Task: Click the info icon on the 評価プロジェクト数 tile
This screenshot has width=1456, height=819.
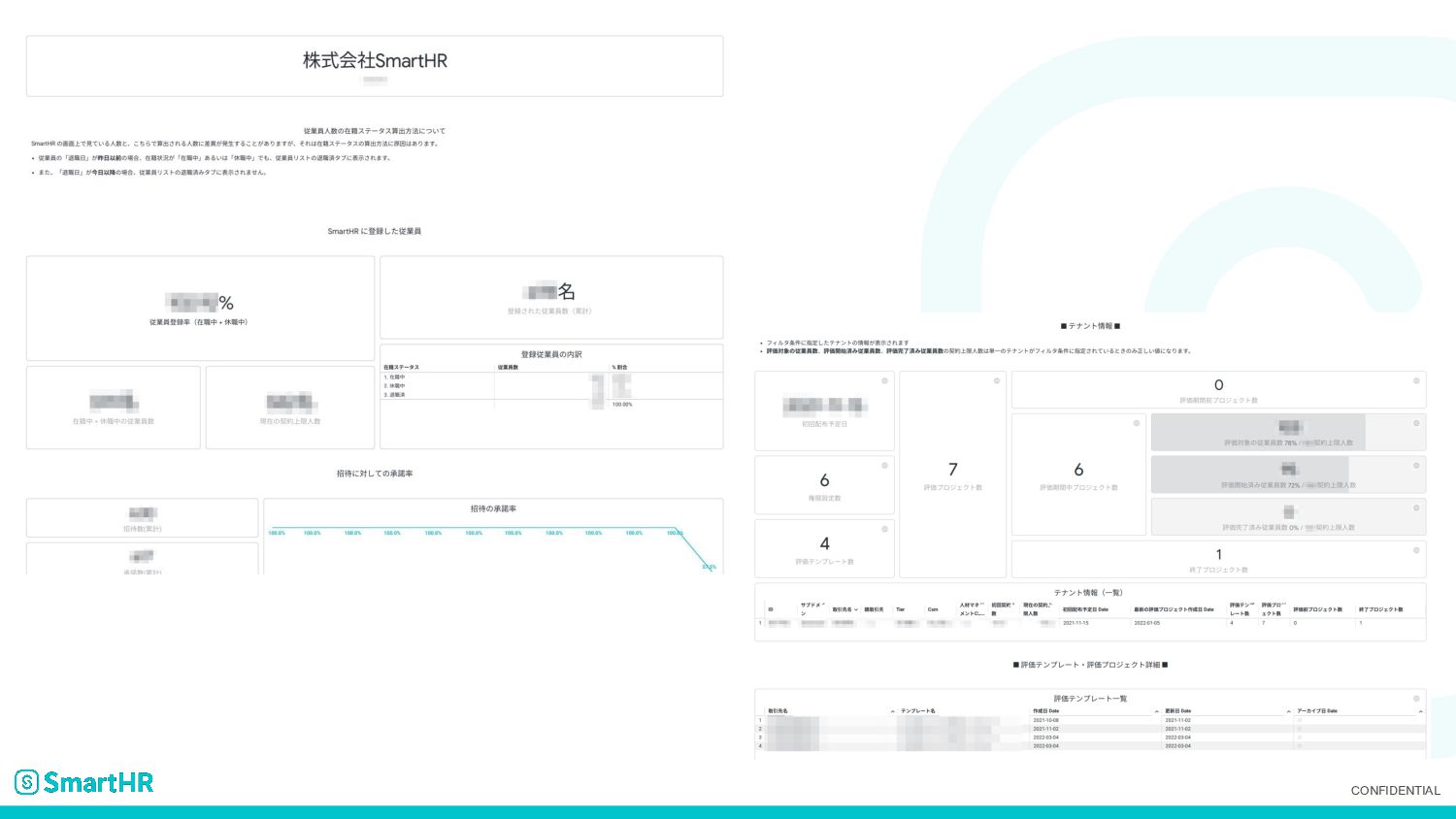Action: [996, 380]
